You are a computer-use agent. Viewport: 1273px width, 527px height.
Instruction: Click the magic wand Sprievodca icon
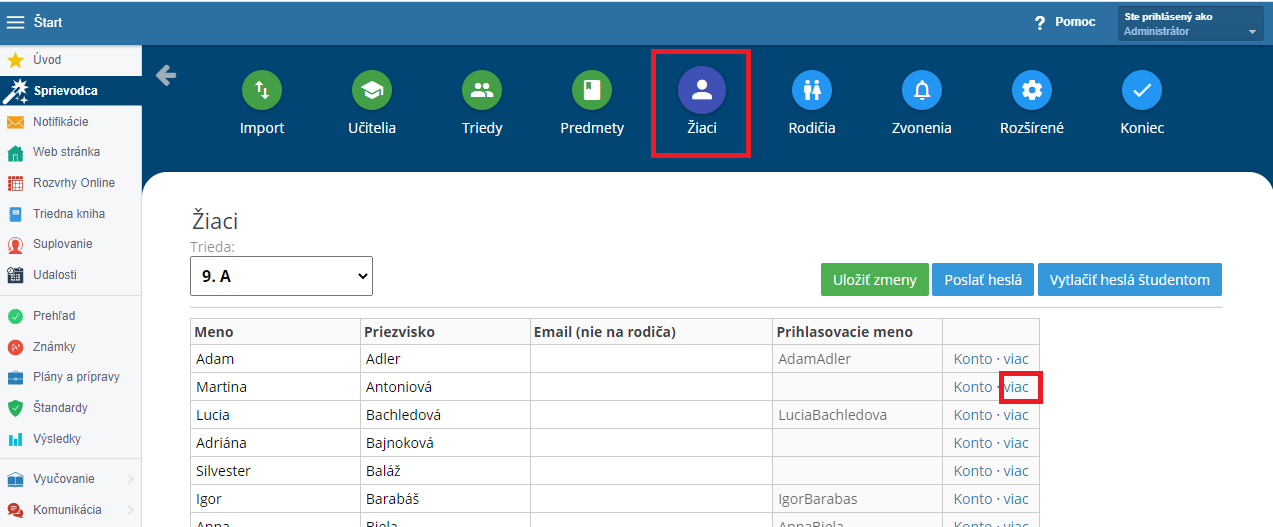tap(15, 91)
